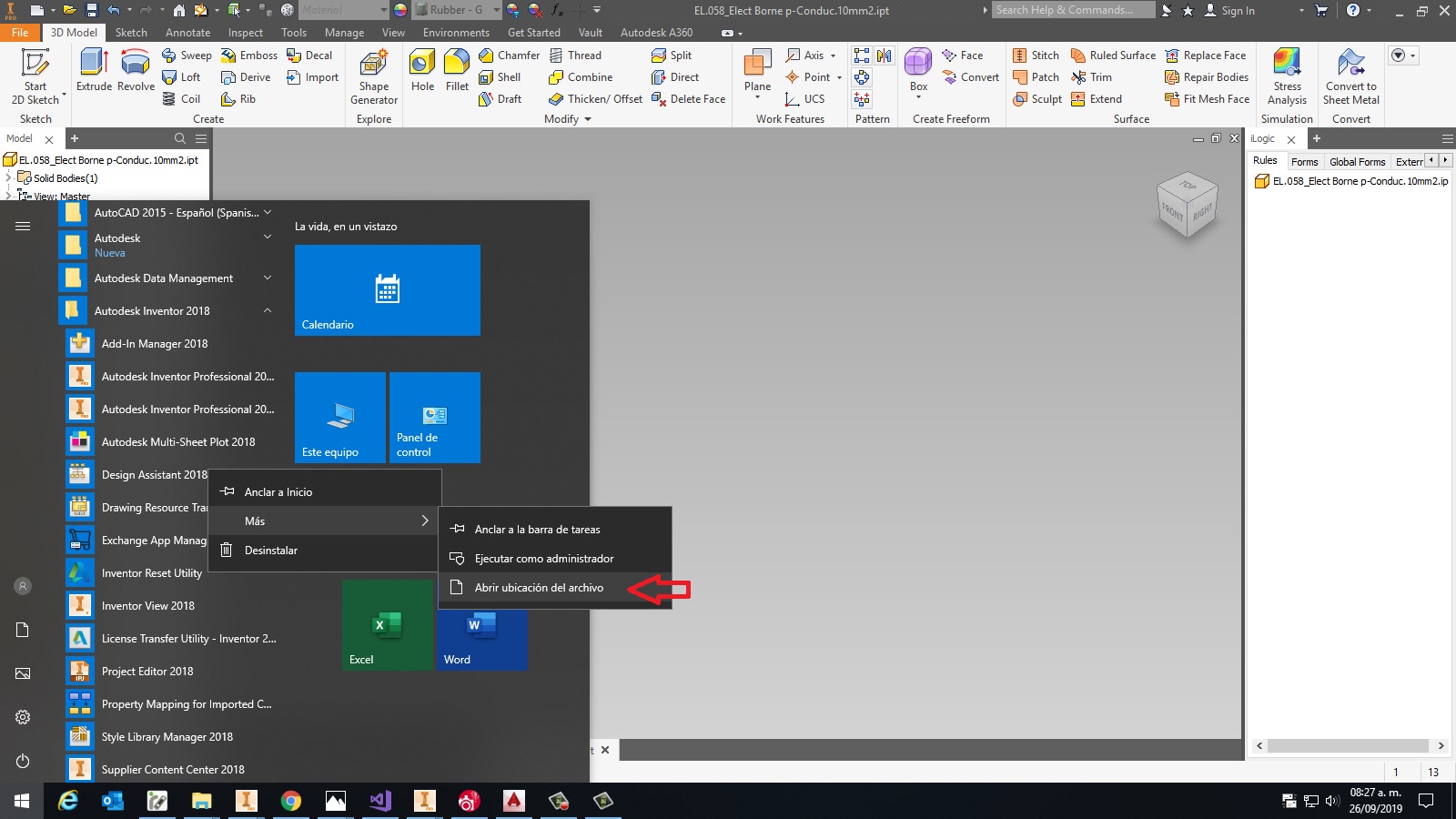Open the Stress Analysis environment
1456x819 pixels.
point(1286,77)
